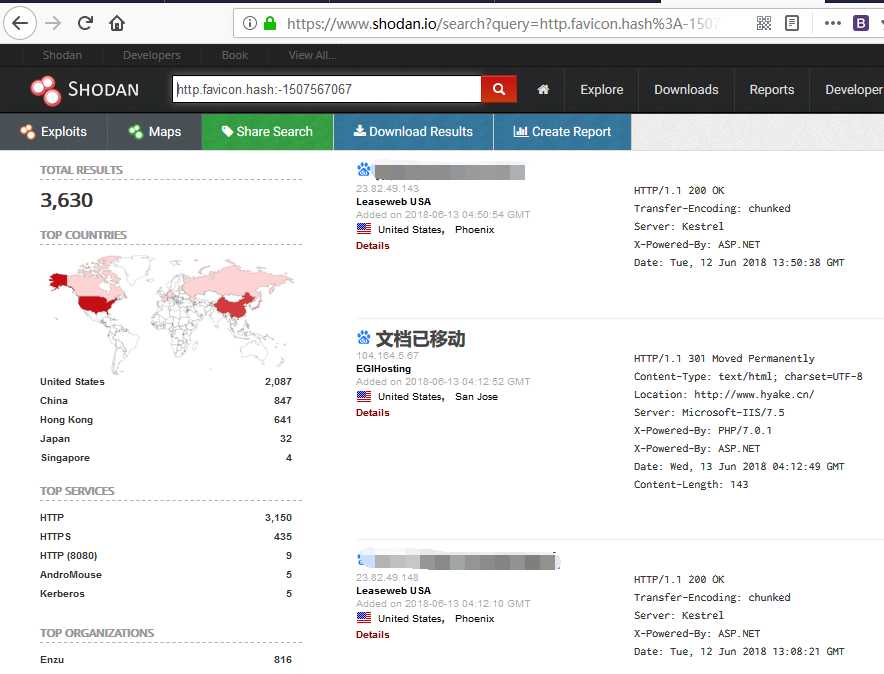Click the green padlock security icon
Image resolution: width=884 pixels, height=674 pixels.
(x=270, y=23)
